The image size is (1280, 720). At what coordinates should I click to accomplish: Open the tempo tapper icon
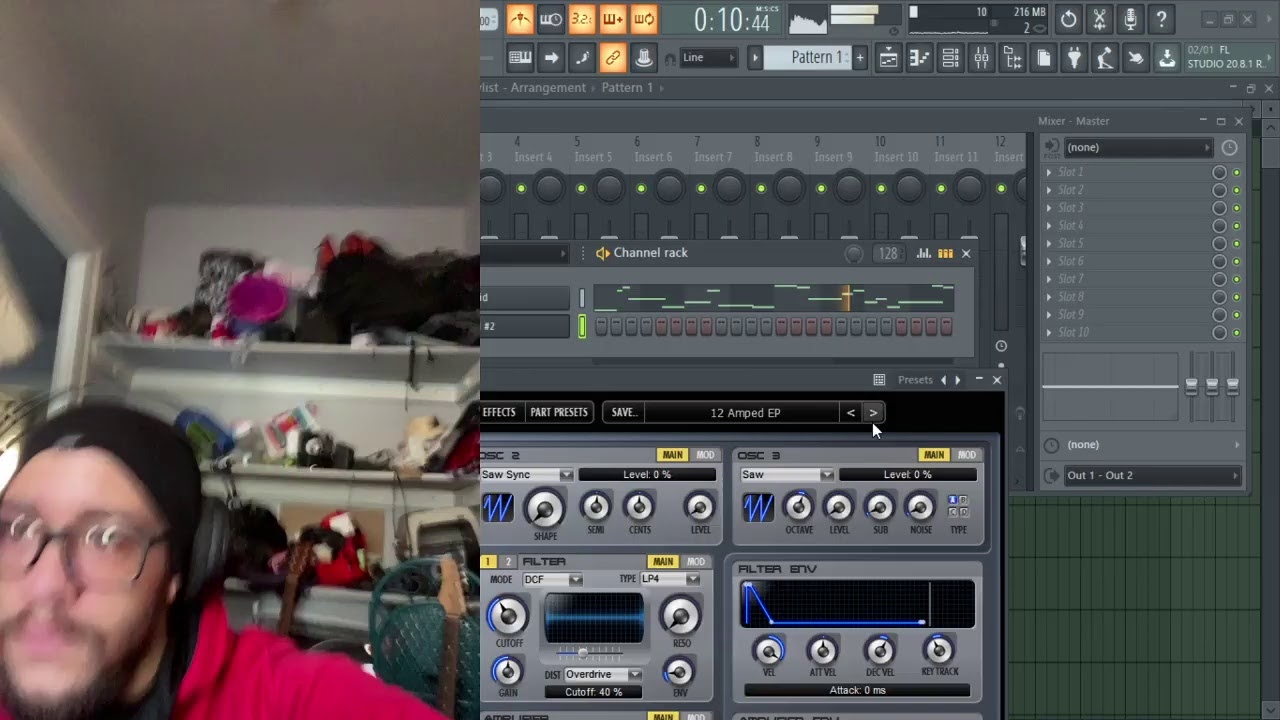pyautogui.click(x=1105, y=59)
